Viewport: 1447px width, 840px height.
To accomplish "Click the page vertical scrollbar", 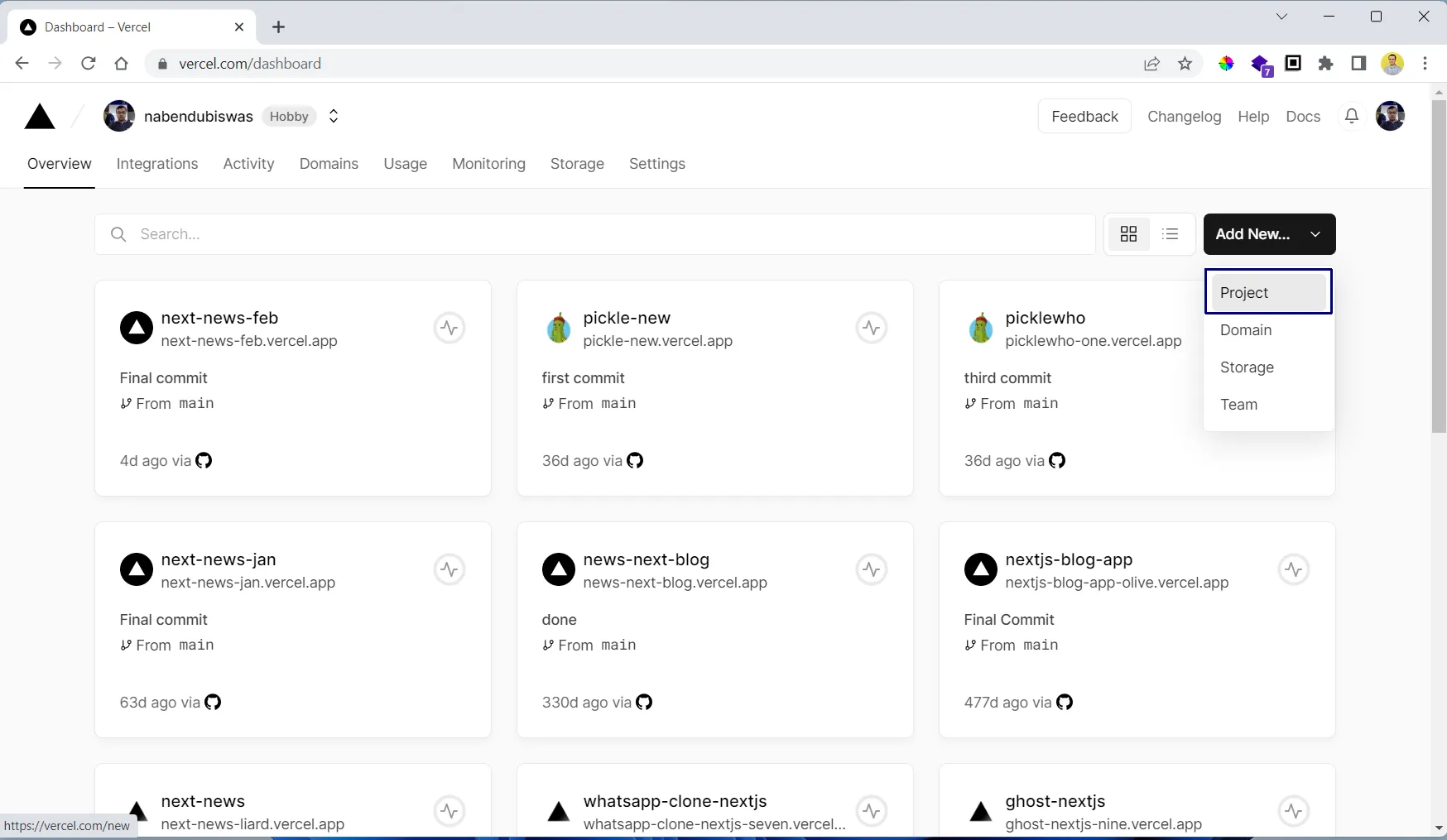I will 1439,265.
